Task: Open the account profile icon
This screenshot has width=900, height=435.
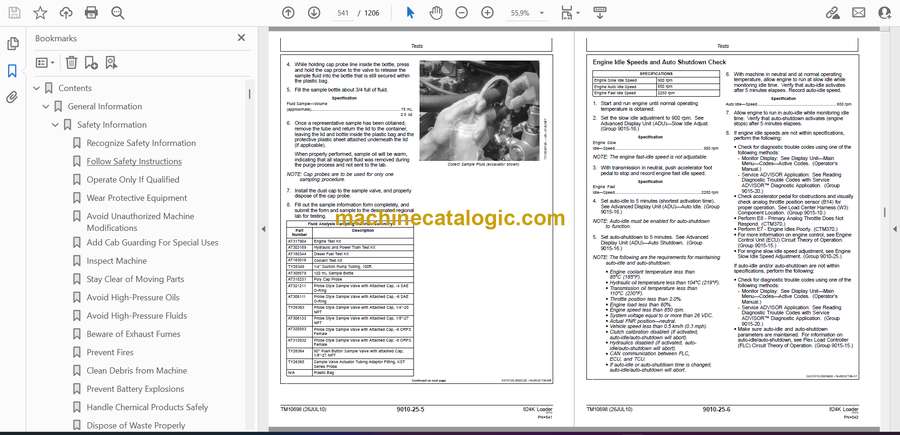Action: pos(885,13)
